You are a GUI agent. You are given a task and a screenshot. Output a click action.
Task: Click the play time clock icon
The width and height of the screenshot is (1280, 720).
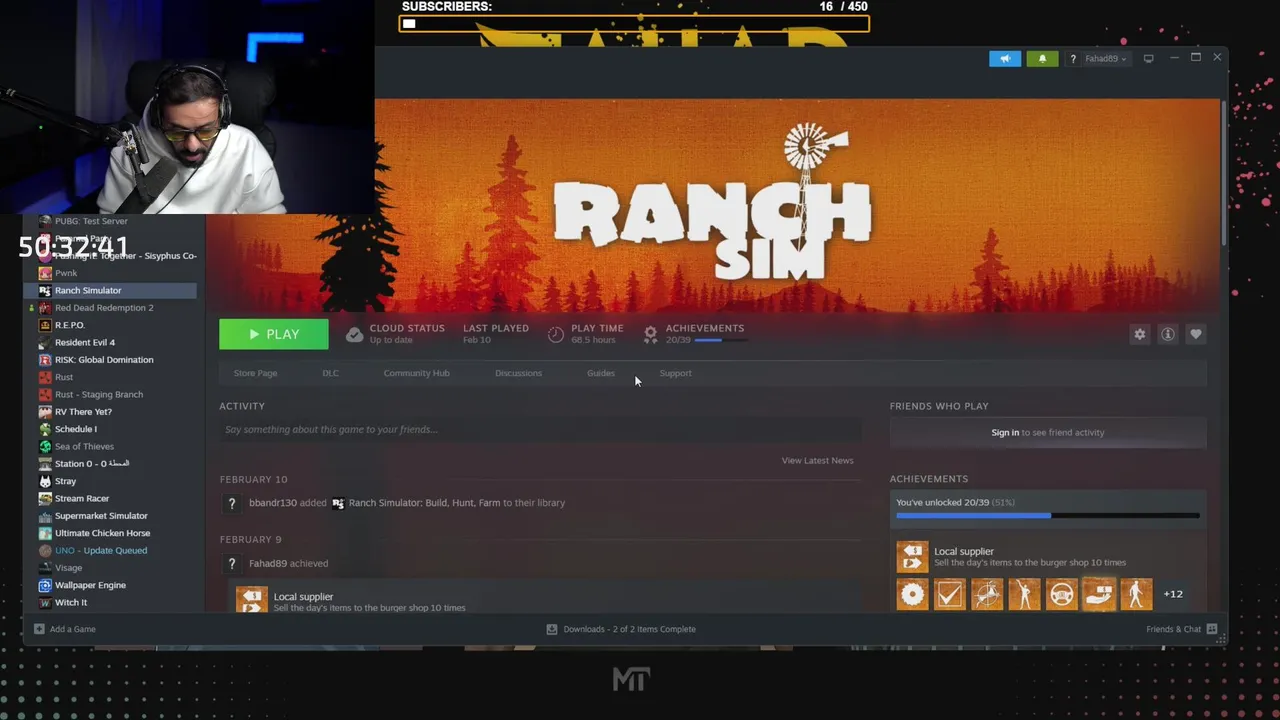(x=556, y=335)
